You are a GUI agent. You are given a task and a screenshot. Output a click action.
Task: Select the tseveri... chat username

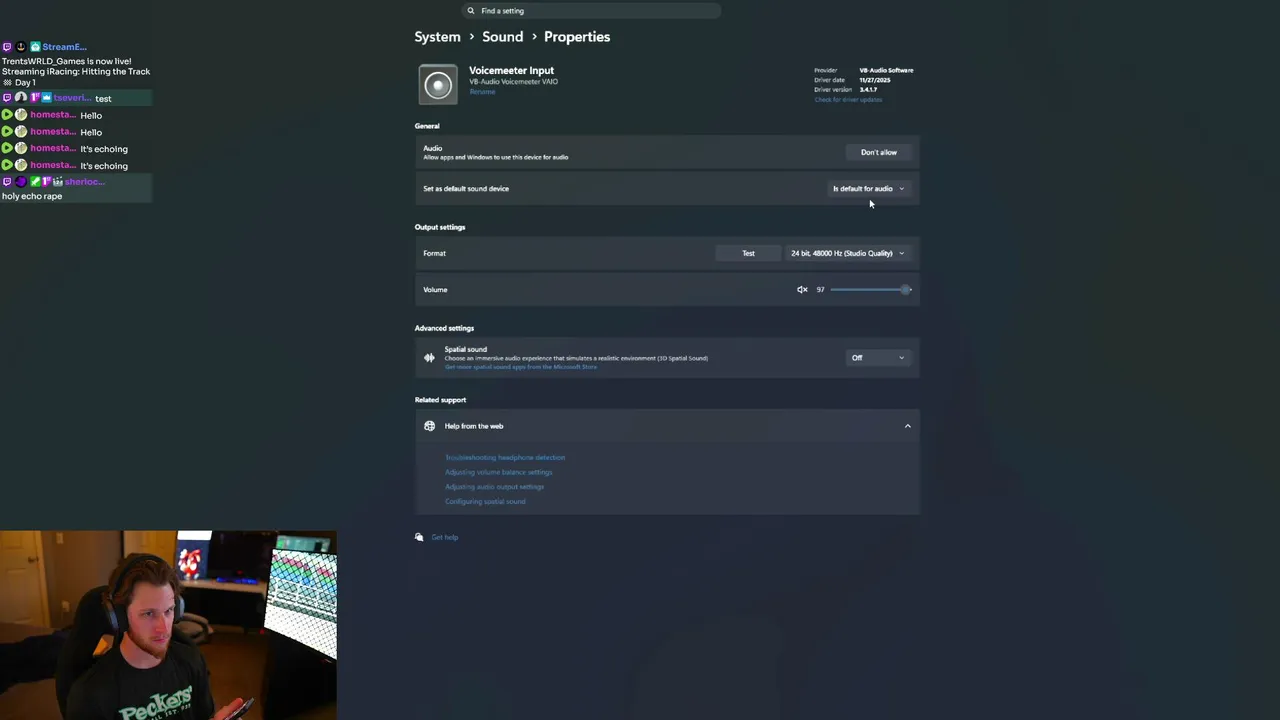pos(72,98)
